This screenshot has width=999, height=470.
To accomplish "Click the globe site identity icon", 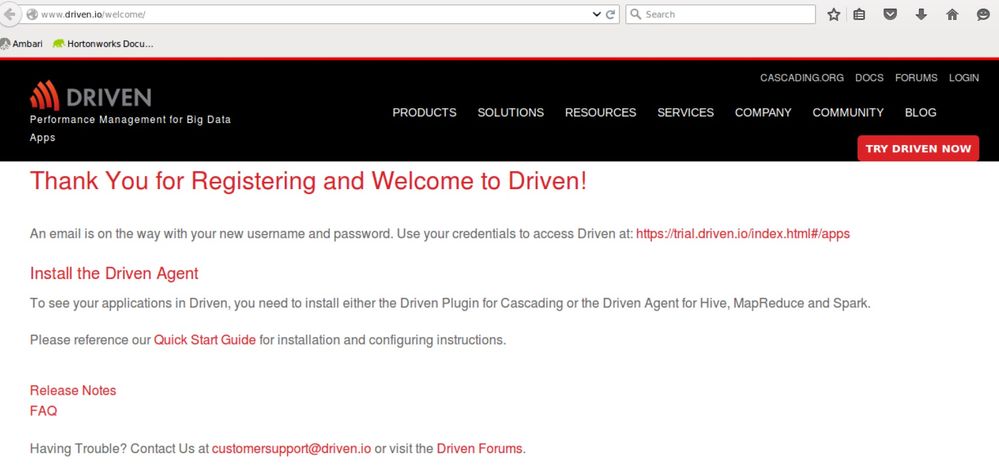I will point(32,15).
